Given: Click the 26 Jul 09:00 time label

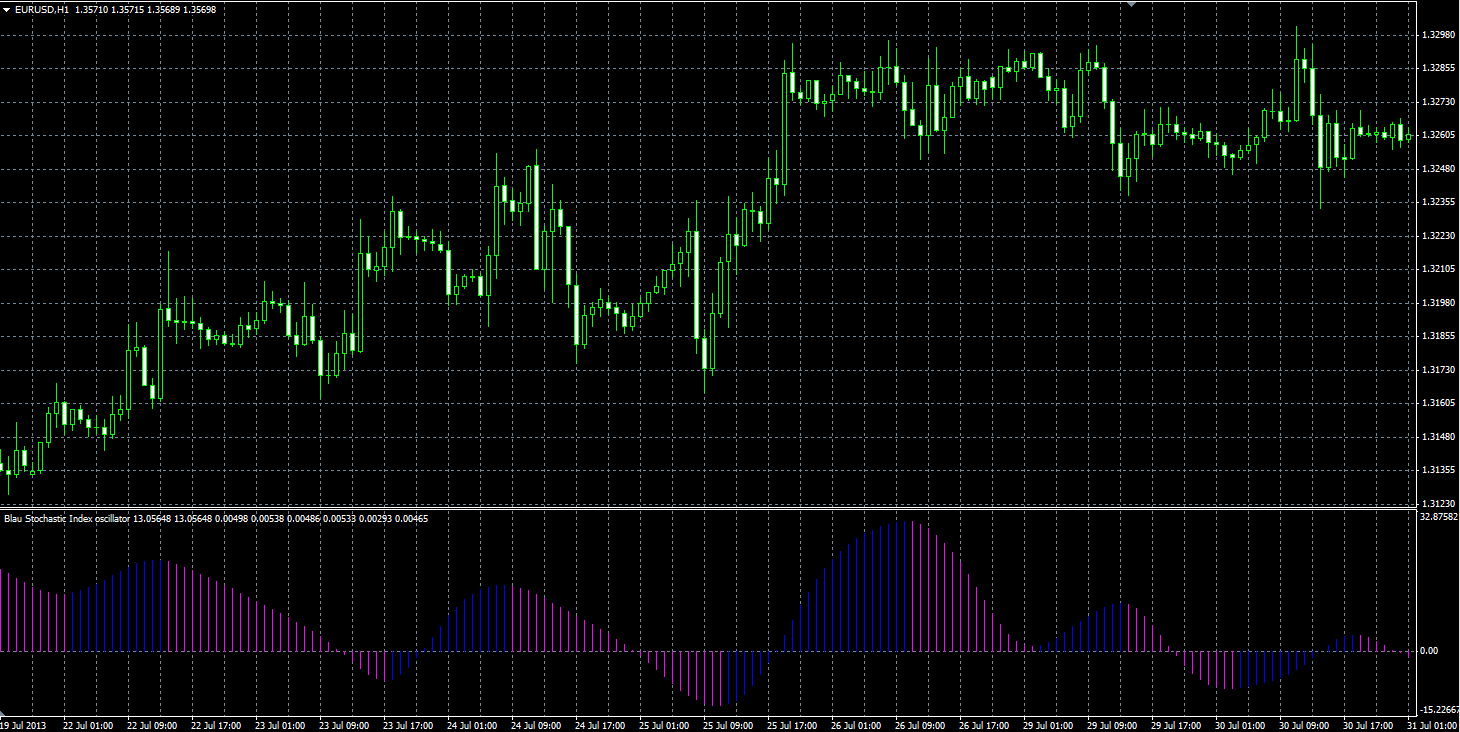Looking at the screenshot, I should [920, 725].
